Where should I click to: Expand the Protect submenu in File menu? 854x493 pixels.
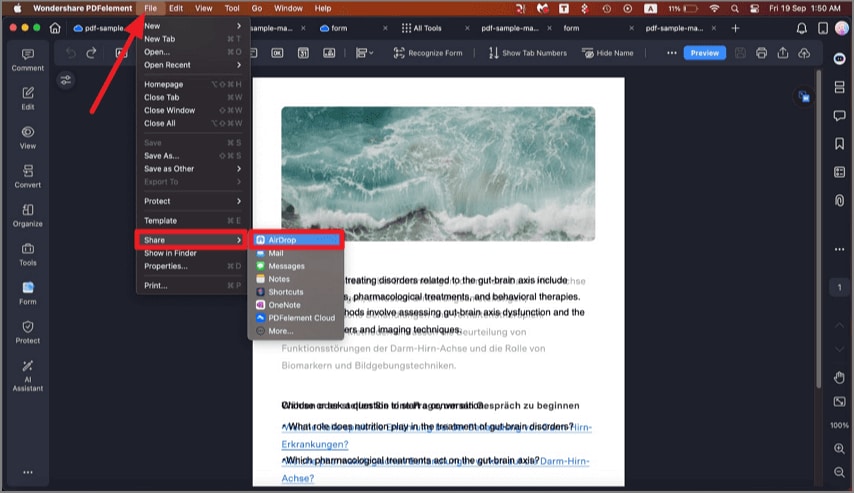click(192, 201)
